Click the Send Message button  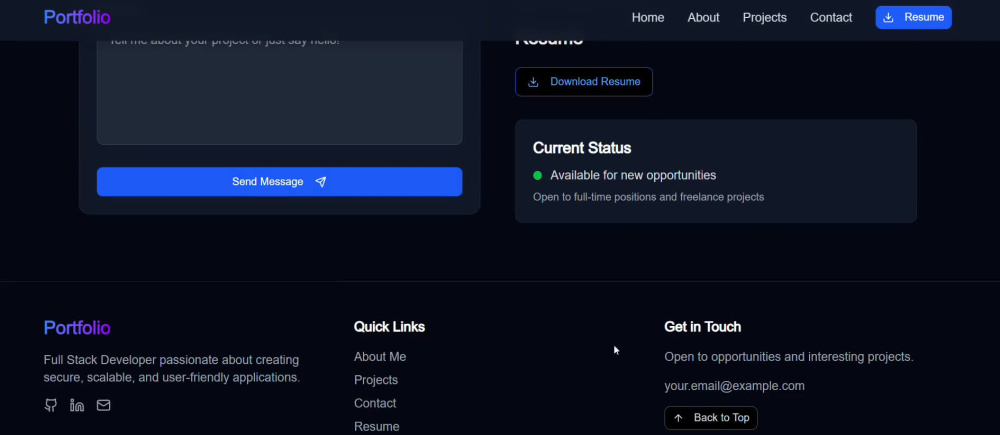[279, 182]
